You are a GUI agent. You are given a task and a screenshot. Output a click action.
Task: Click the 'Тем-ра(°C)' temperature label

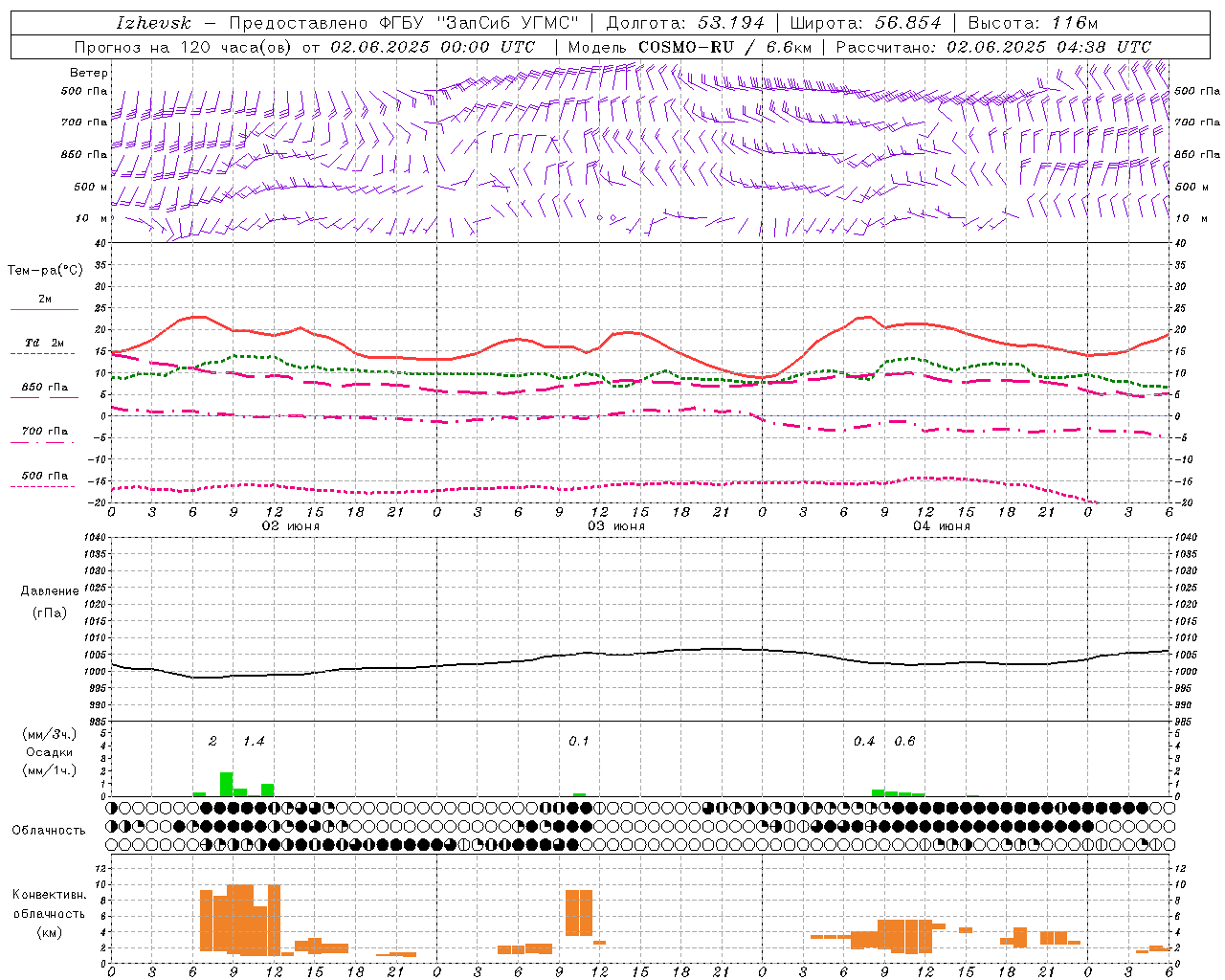click(x=45, y=271)
